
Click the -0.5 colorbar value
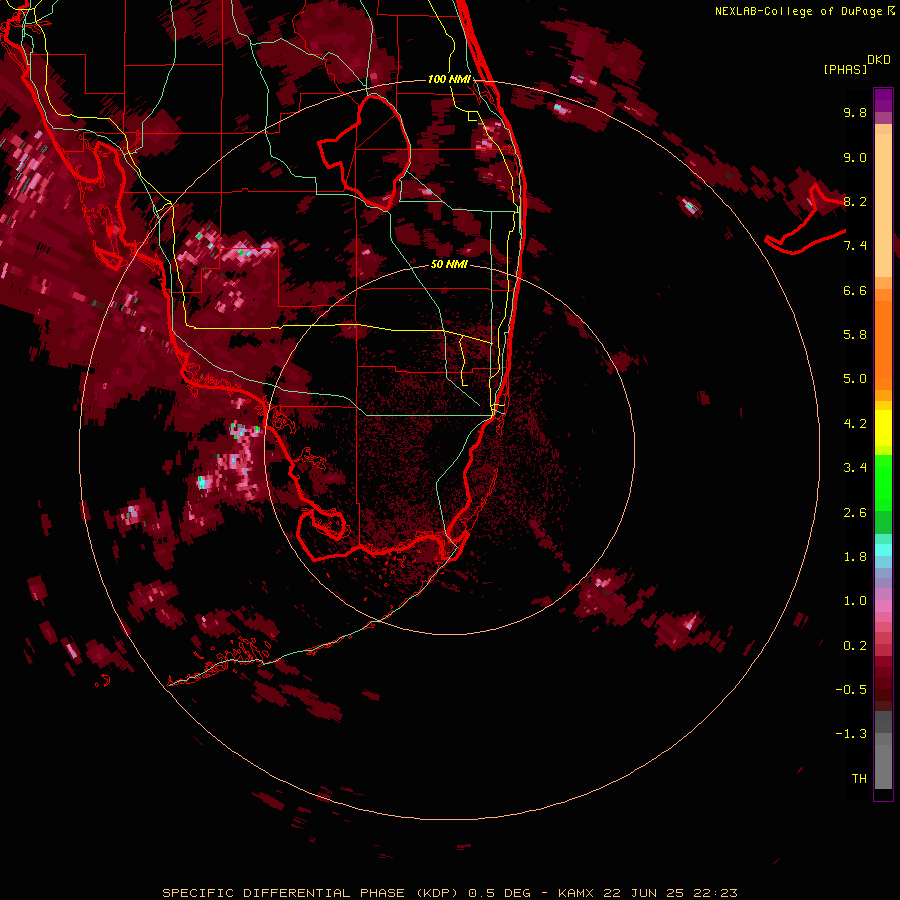click(851, 690)
